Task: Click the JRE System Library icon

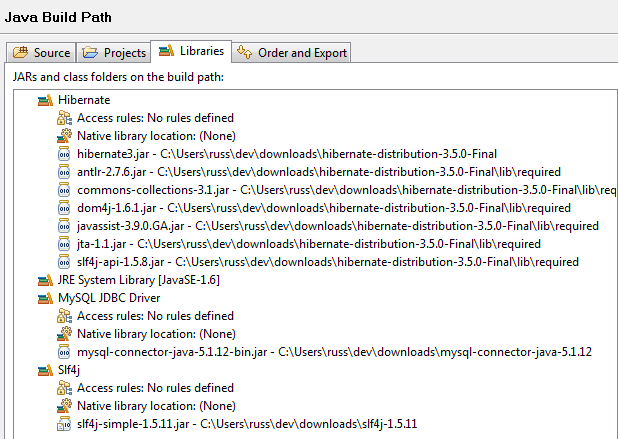Action: [45, 280]
